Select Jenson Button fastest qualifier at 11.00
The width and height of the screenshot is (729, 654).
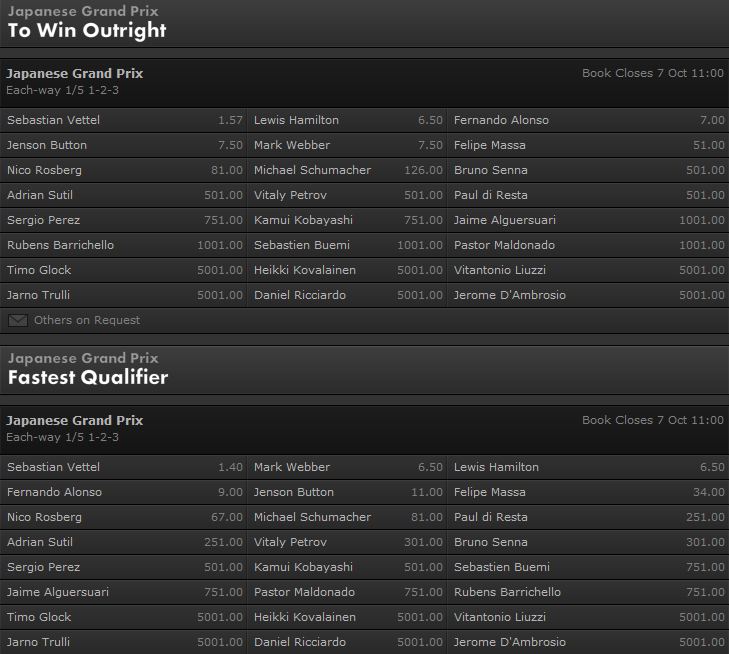pyautogui.click(x=347, y=493)
